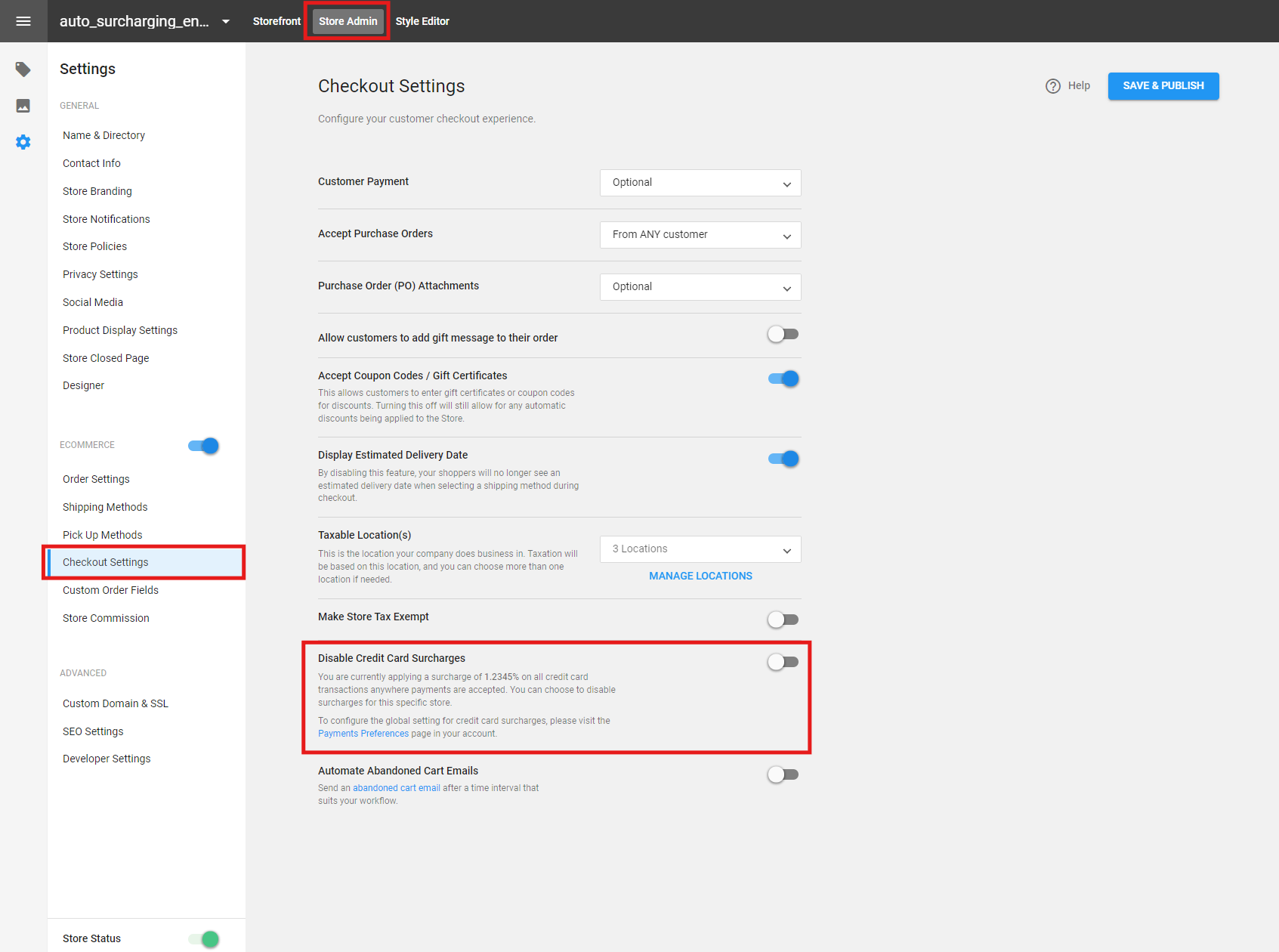1279x952 pixels.
Task: Switch to the Storefront tab
Action: coord(276,21)
